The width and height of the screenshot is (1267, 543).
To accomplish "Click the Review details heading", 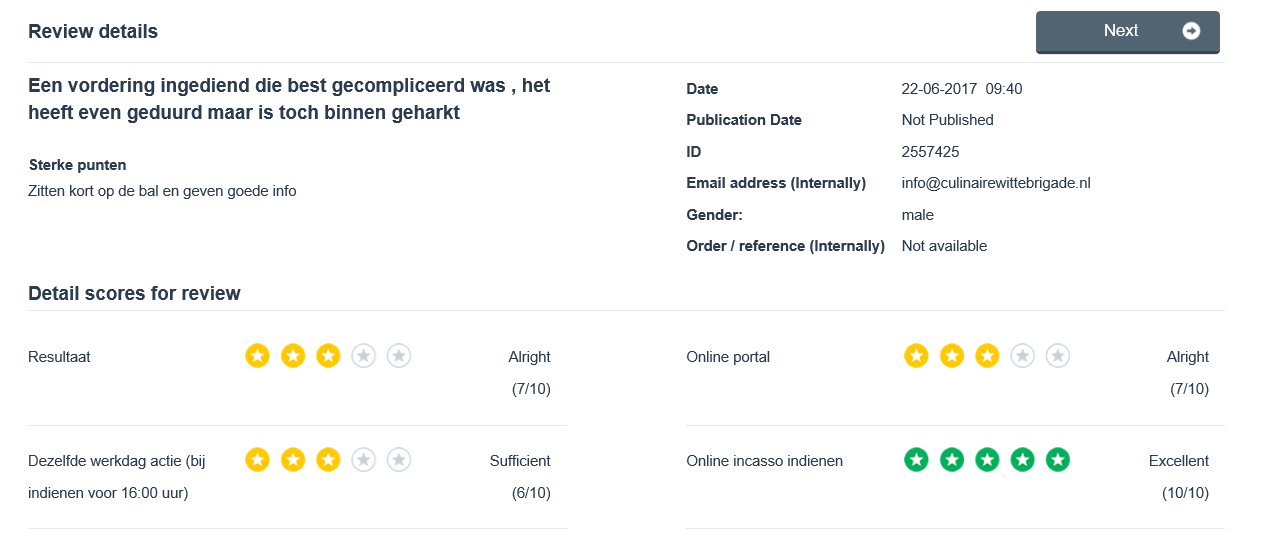I will 93,31.
